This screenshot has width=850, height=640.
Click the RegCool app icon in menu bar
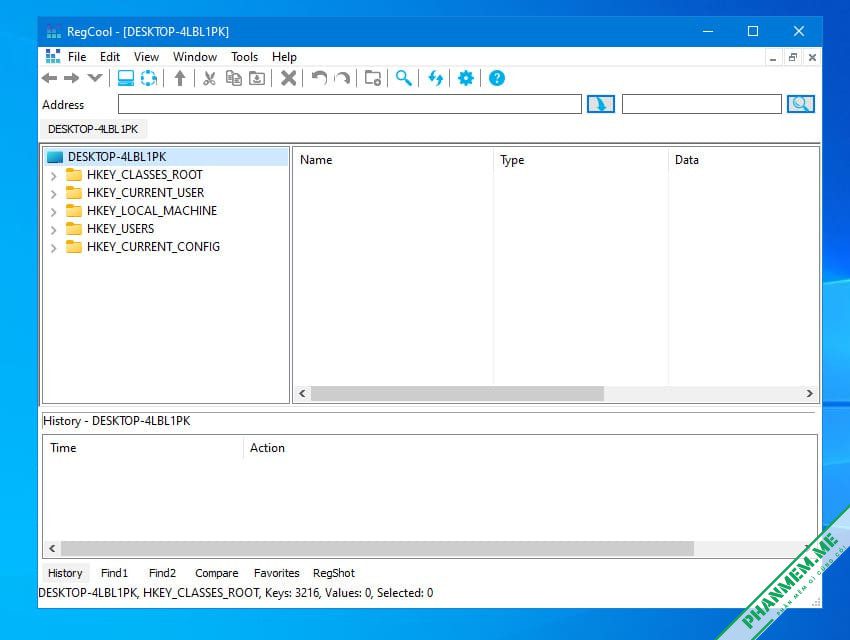[x=53, y=56]
